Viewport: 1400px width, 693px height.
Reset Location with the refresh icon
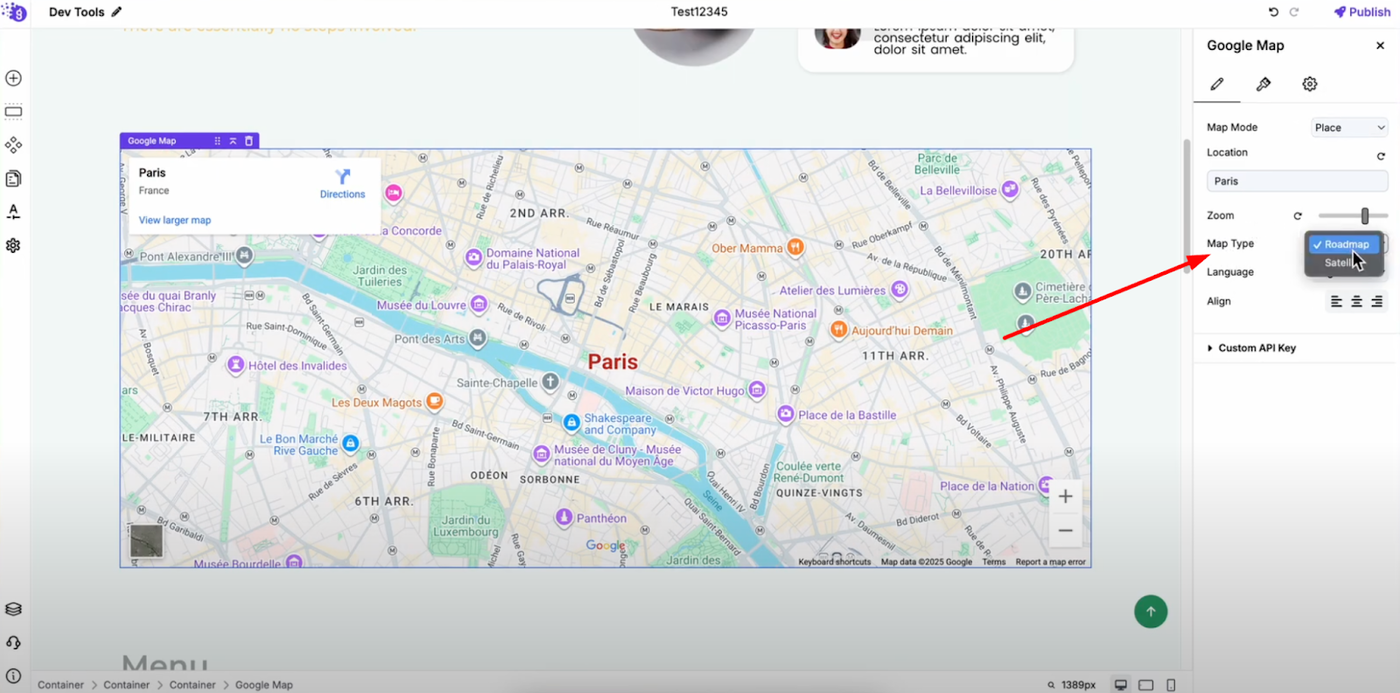pos(1381,156)
